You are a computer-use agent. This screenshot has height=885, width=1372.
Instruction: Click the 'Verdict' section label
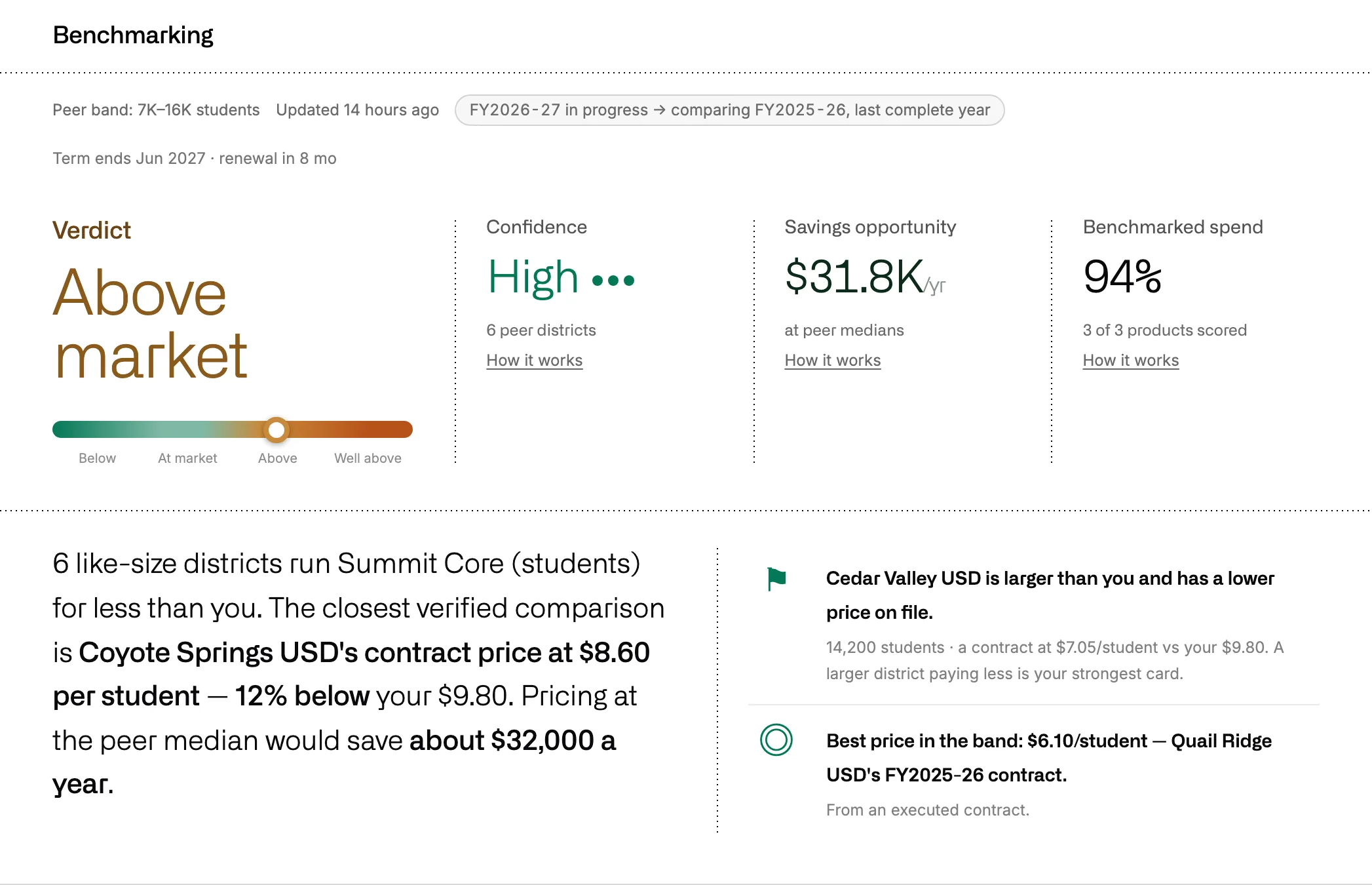(x=92, y=231)
